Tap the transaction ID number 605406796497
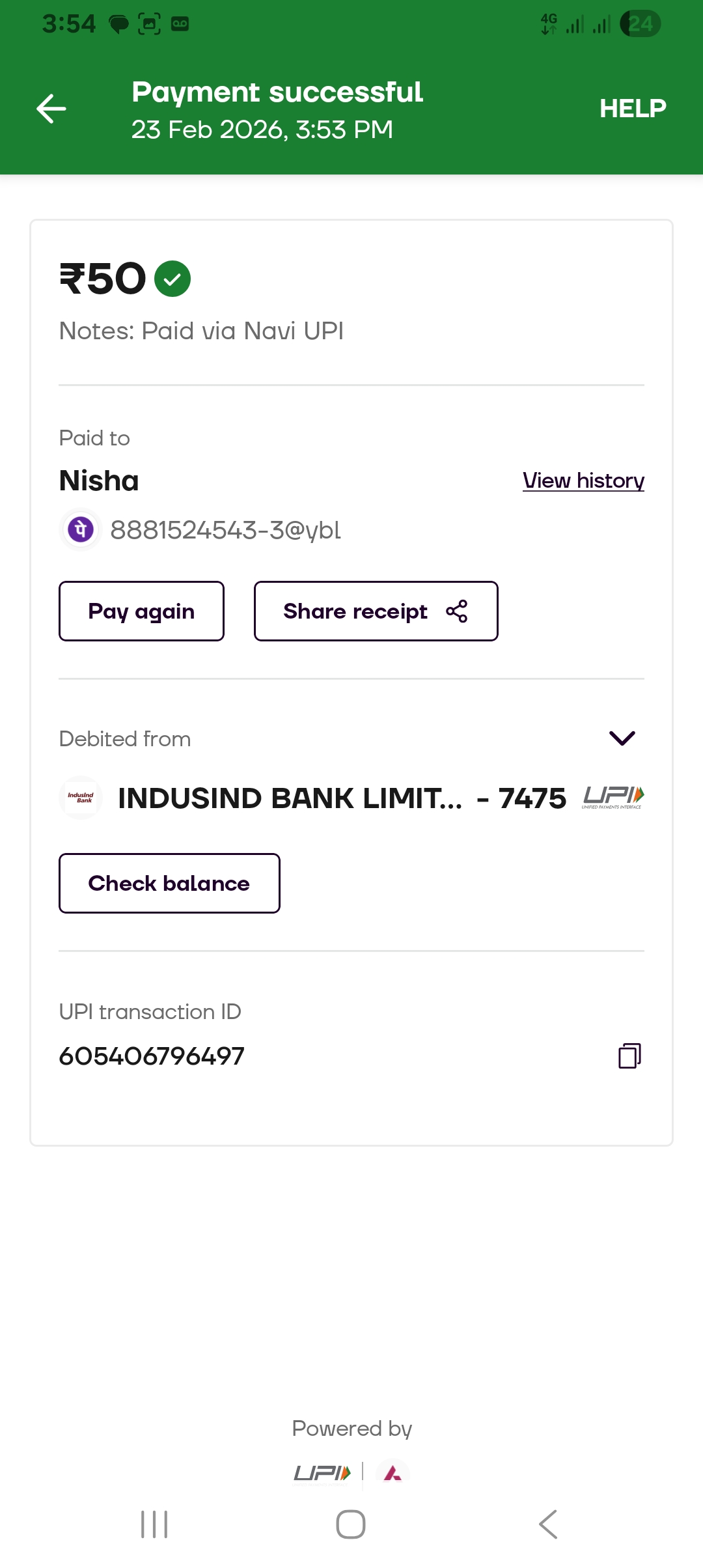The image size is (703, 1568). click(152, 1056)
